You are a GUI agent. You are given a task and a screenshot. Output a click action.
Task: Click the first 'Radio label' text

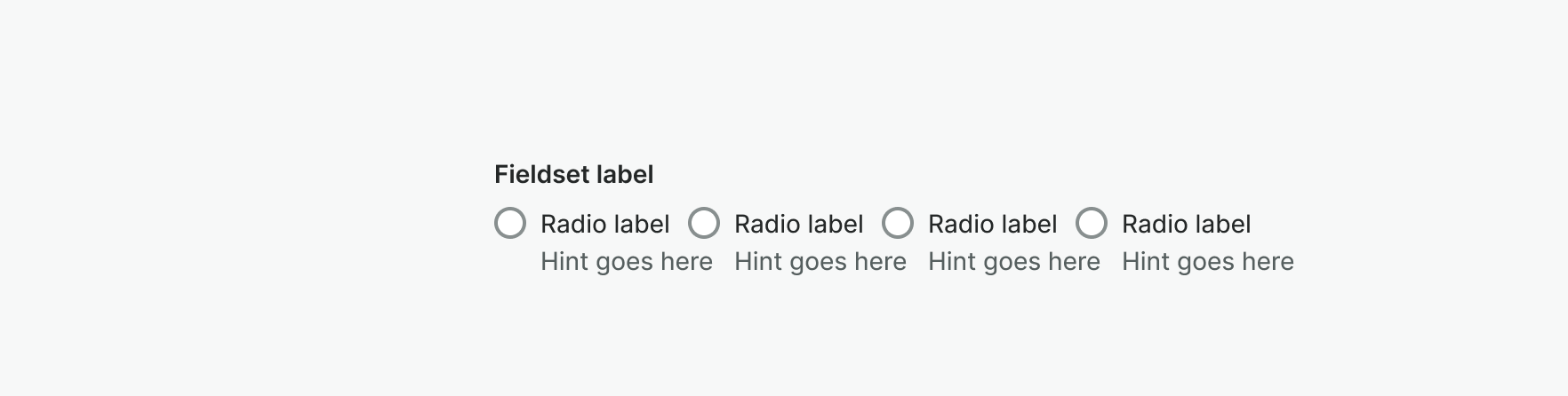604,225
